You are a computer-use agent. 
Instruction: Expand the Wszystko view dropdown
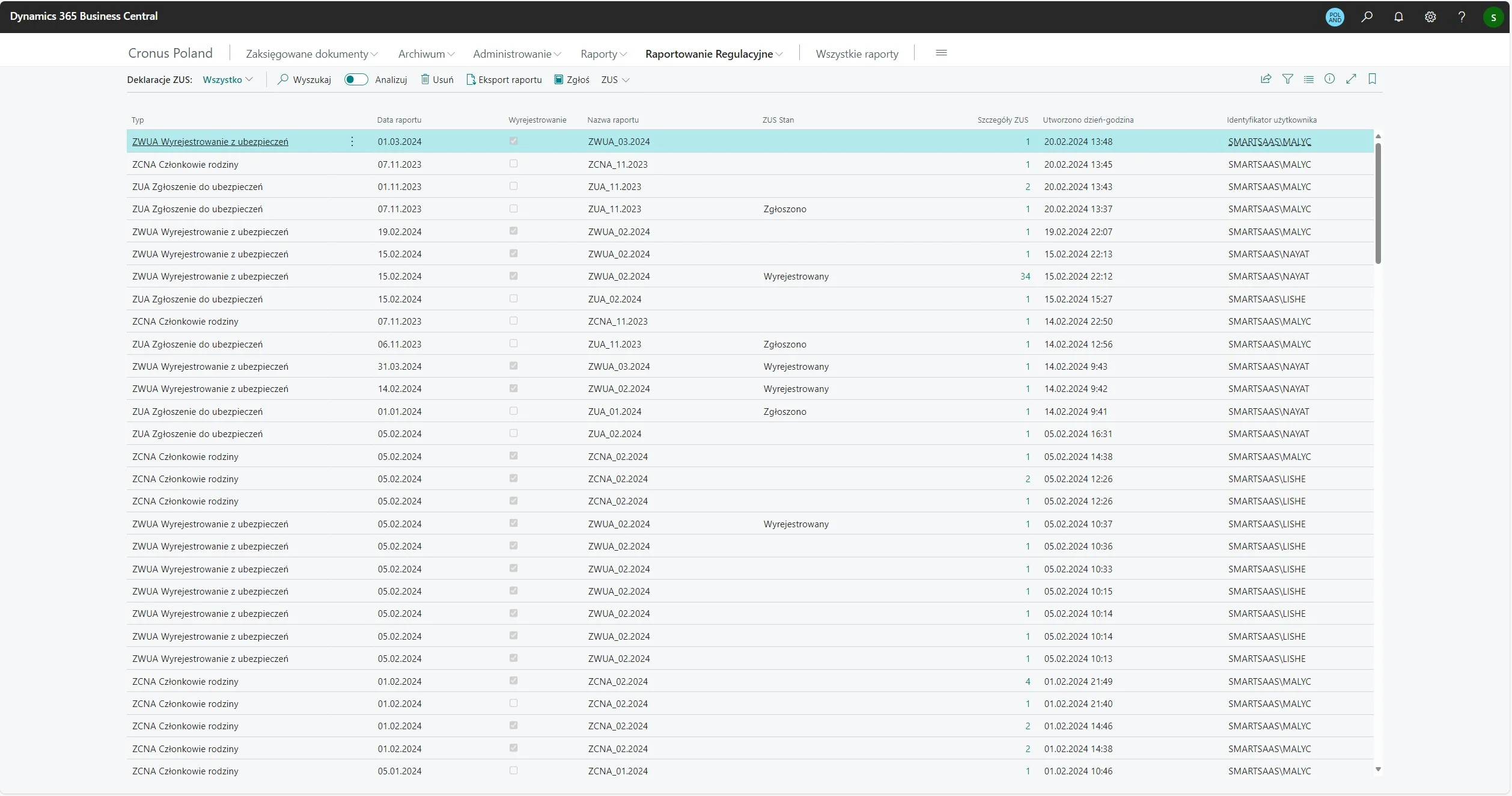pos(228,79)
